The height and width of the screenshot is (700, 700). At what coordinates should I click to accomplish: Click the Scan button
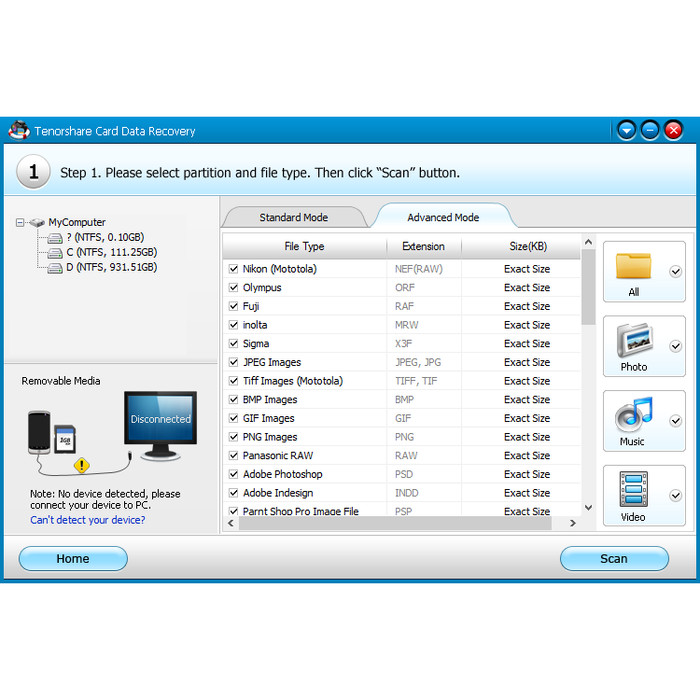coord(614,558)
